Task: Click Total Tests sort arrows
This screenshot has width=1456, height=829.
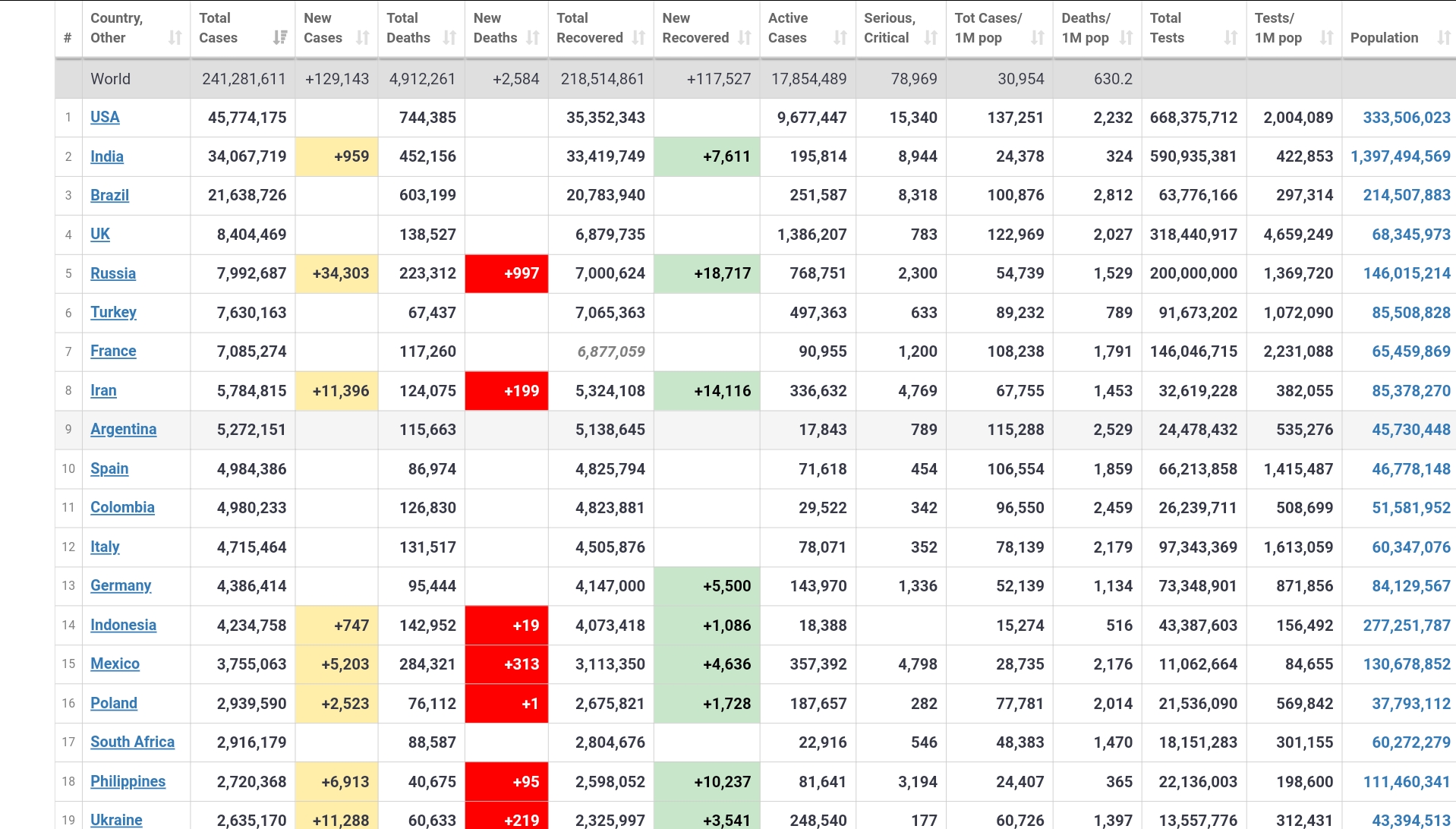Action: pyautogui.click(x=1231, y=37)
